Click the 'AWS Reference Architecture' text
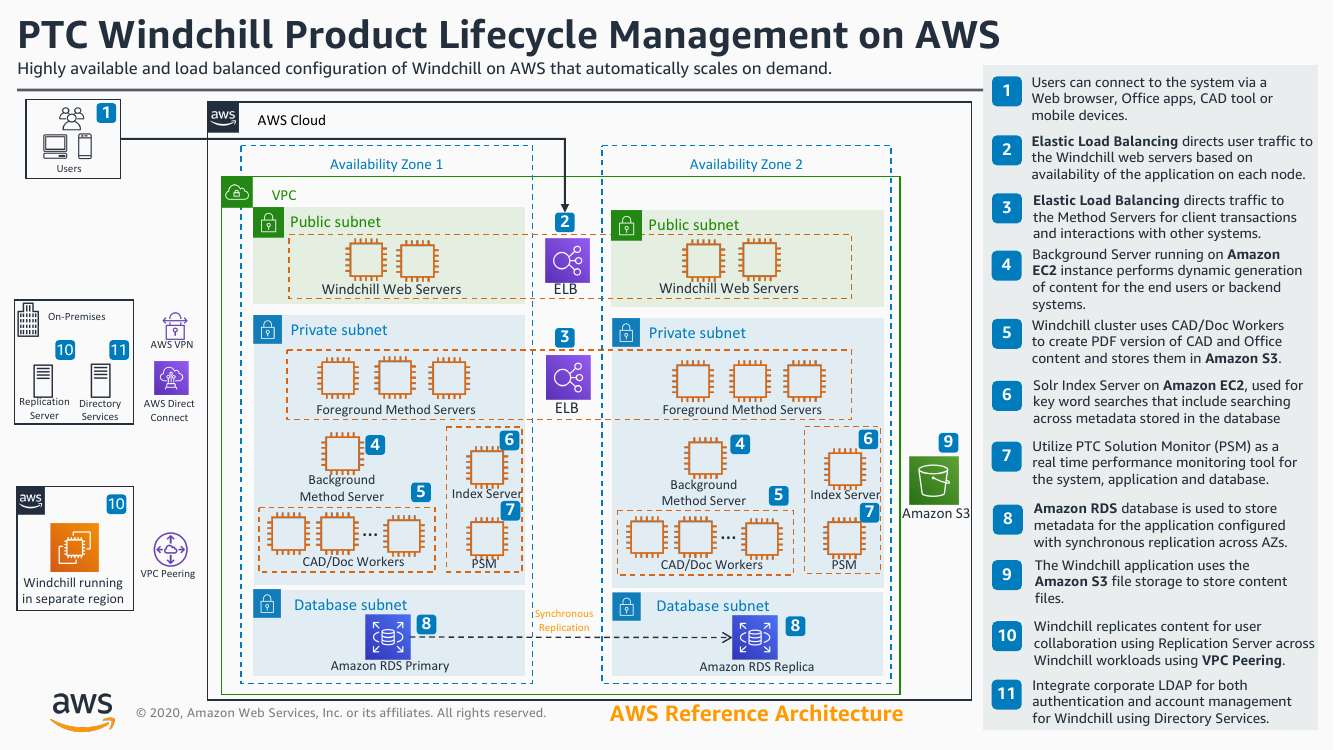 point(756,713)
